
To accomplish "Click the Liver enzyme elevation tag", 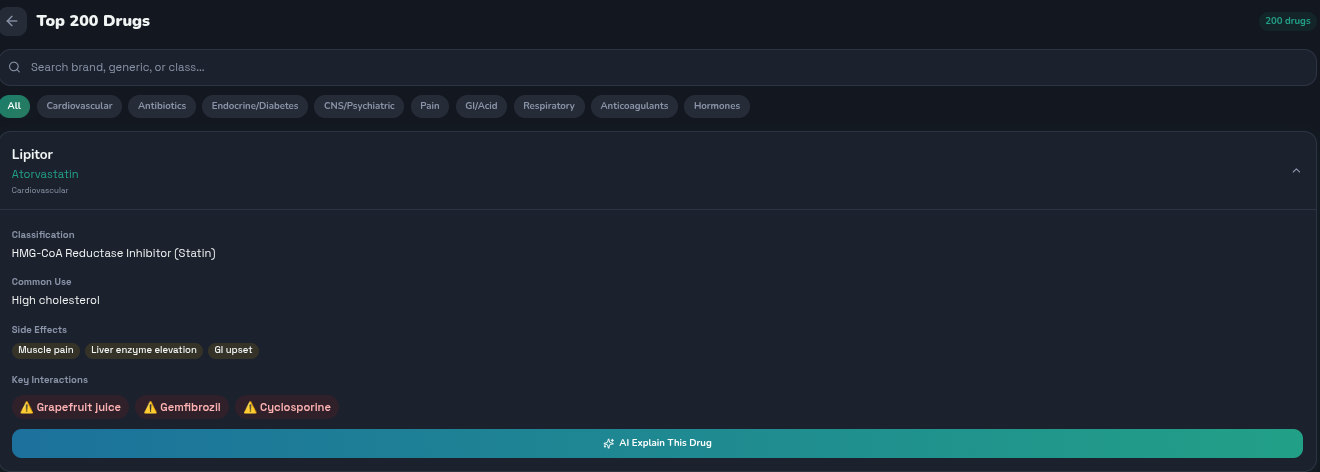I will [144, 350].
